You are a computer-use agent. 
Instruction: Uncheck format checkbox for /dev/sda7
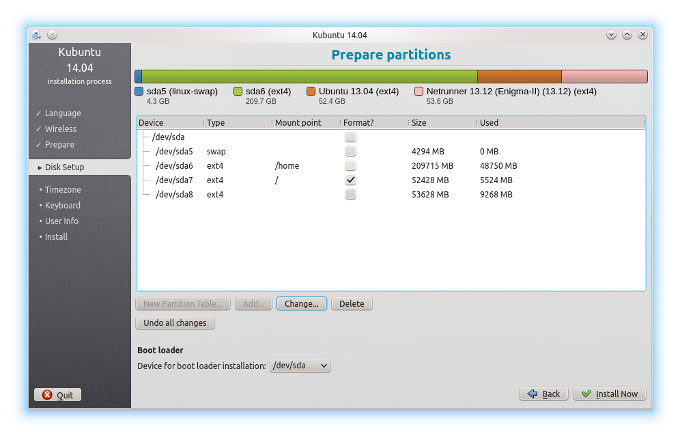click(350, 180)
